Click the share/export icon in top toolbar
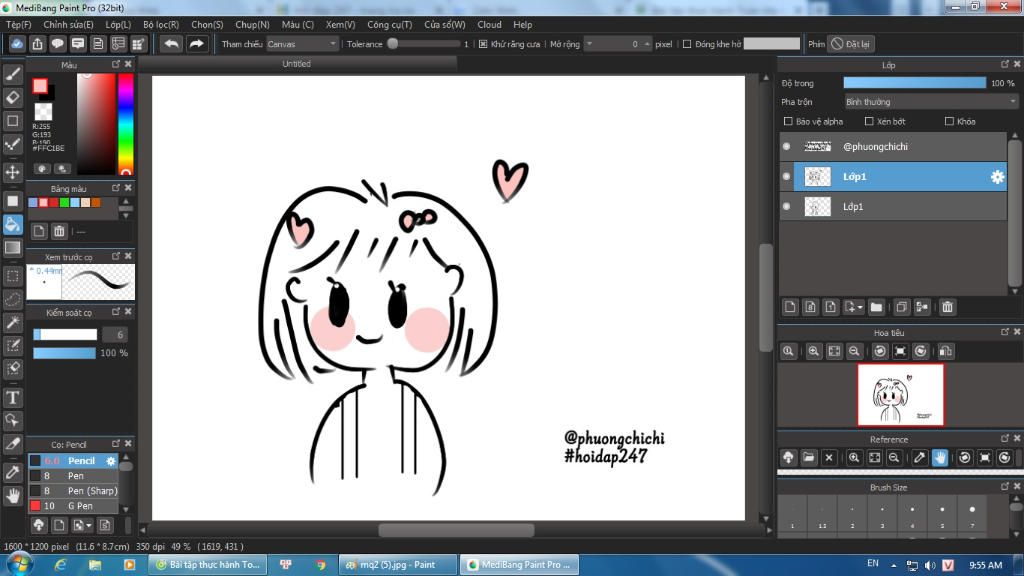 (x=37, y=44)
